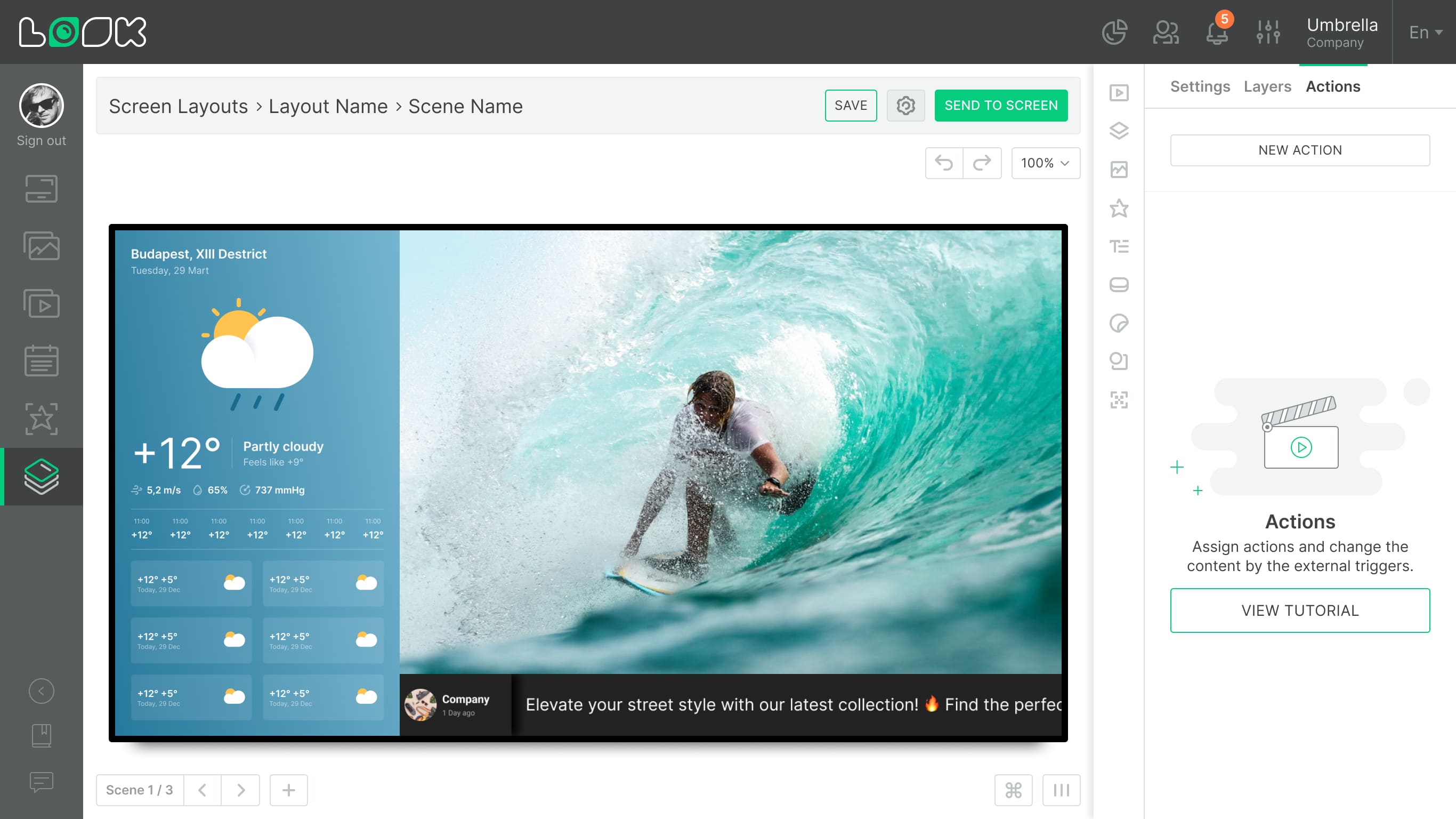1456x819 pixels.
Task: Click the SEND TO SCREEN button
Action: (1001, 105)
